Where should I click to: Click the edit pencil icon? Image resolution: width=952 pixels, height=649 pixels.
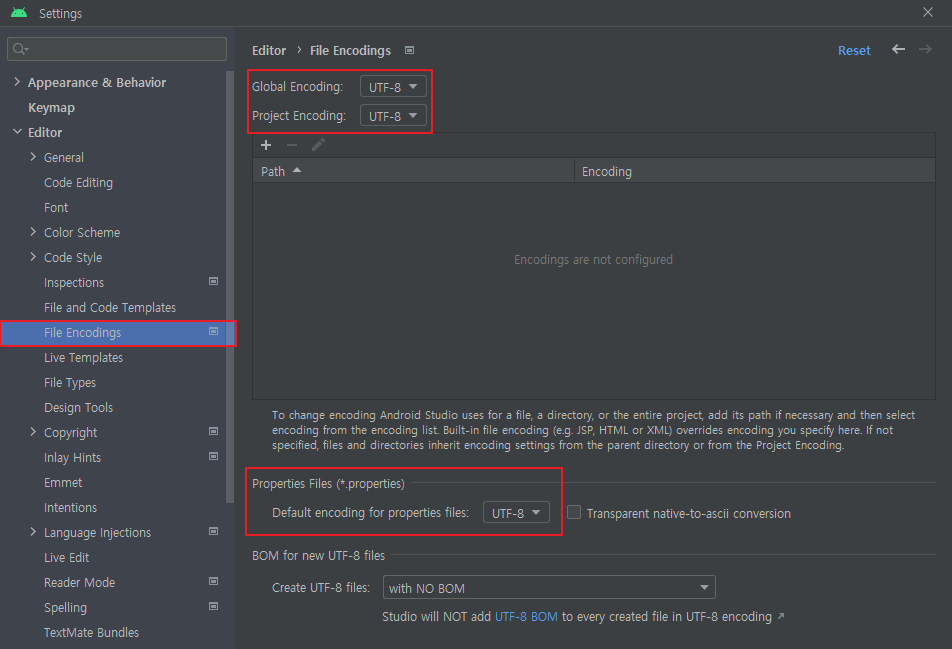318,145
